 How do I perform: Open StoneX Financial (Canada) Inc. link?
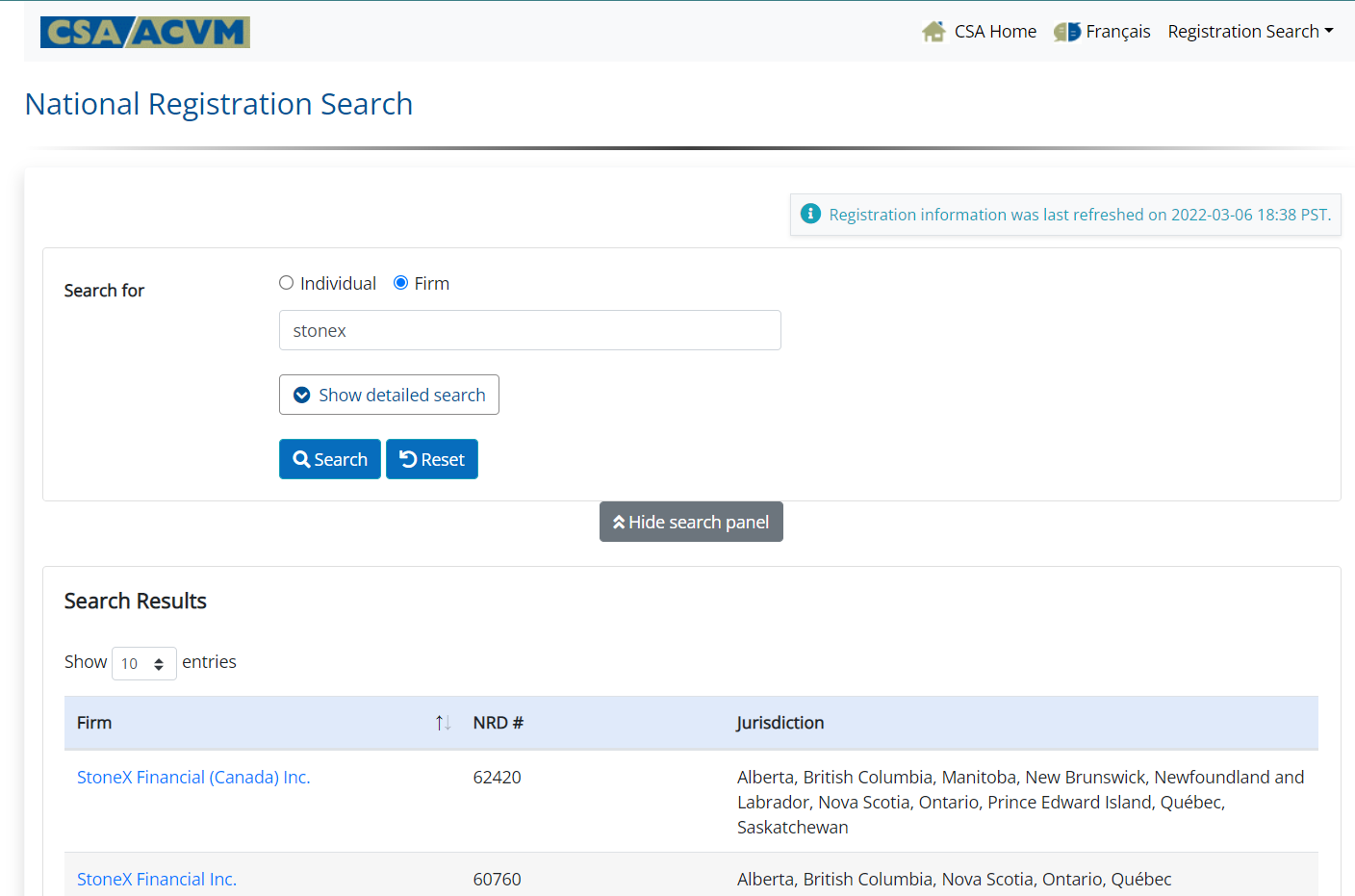click(193, 778)
